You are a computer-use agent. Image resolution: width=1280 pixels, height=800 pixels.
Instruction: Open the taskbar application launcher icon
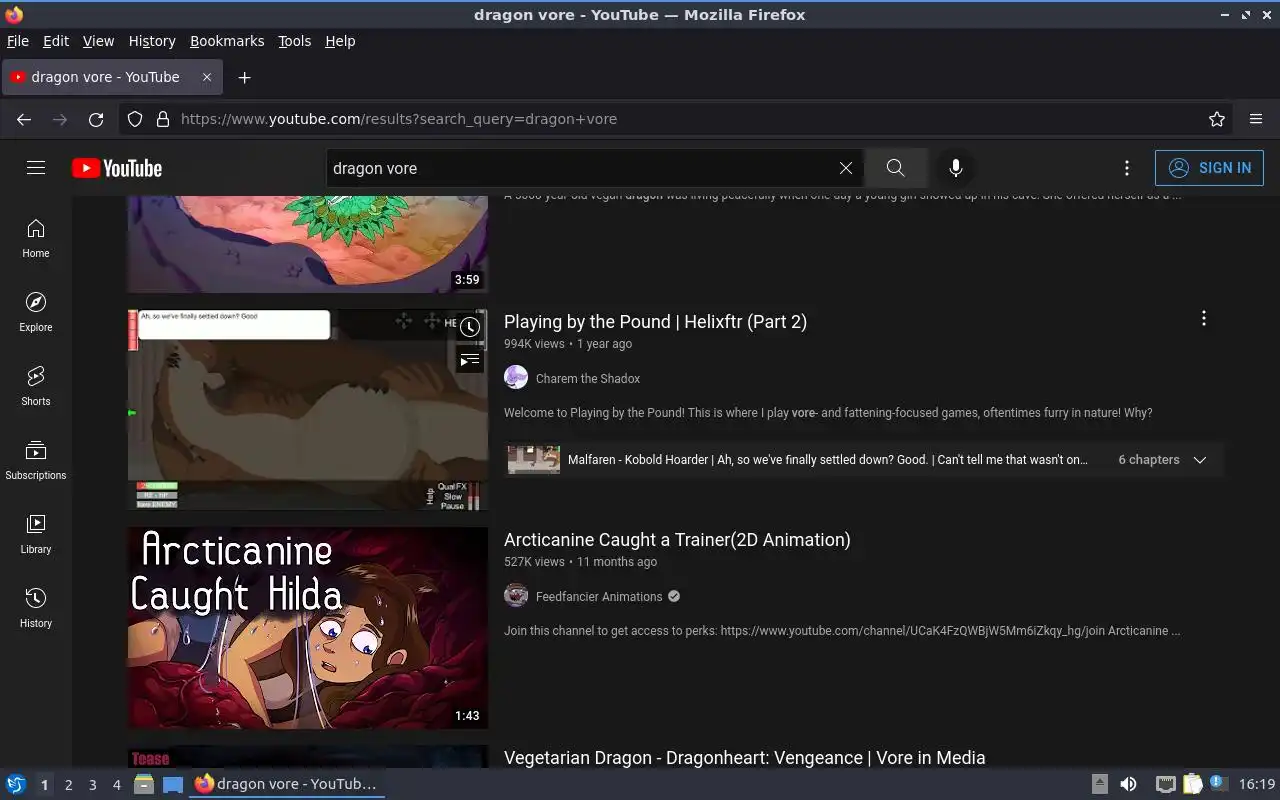point(15,784)
